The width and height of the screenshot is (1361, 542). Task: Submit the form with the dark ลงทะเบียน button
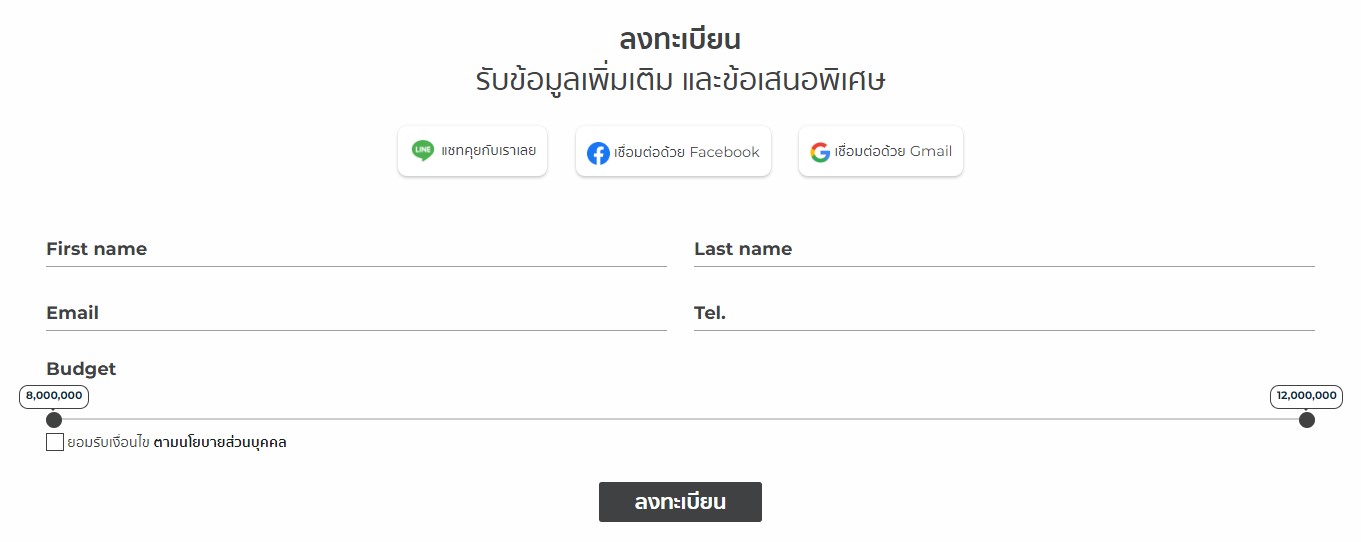(x=680, y=502)
